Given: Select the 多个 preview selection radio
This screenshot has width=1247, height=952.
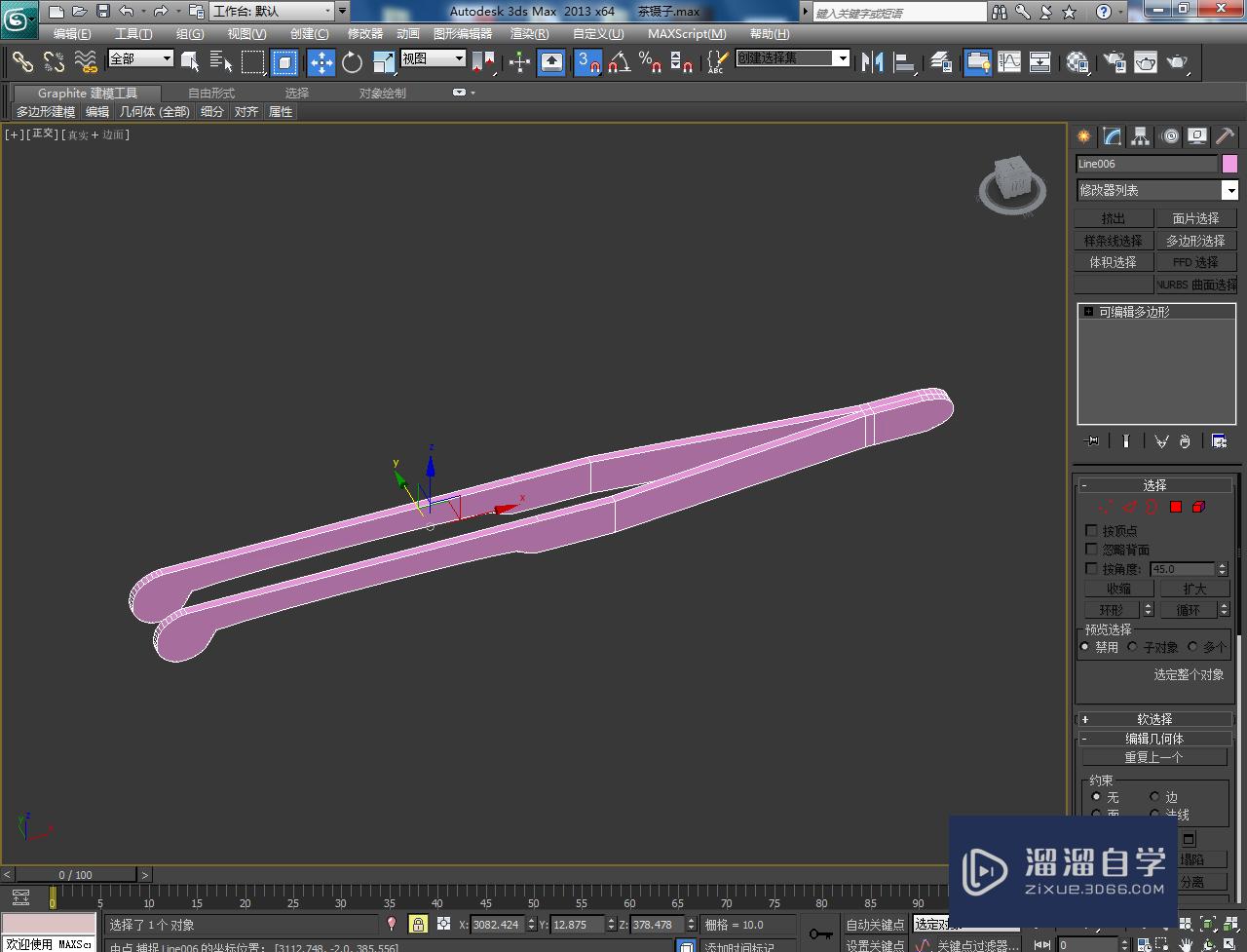Looking at the screenshot, I should pyautogui.click(x=1192, y=647).
